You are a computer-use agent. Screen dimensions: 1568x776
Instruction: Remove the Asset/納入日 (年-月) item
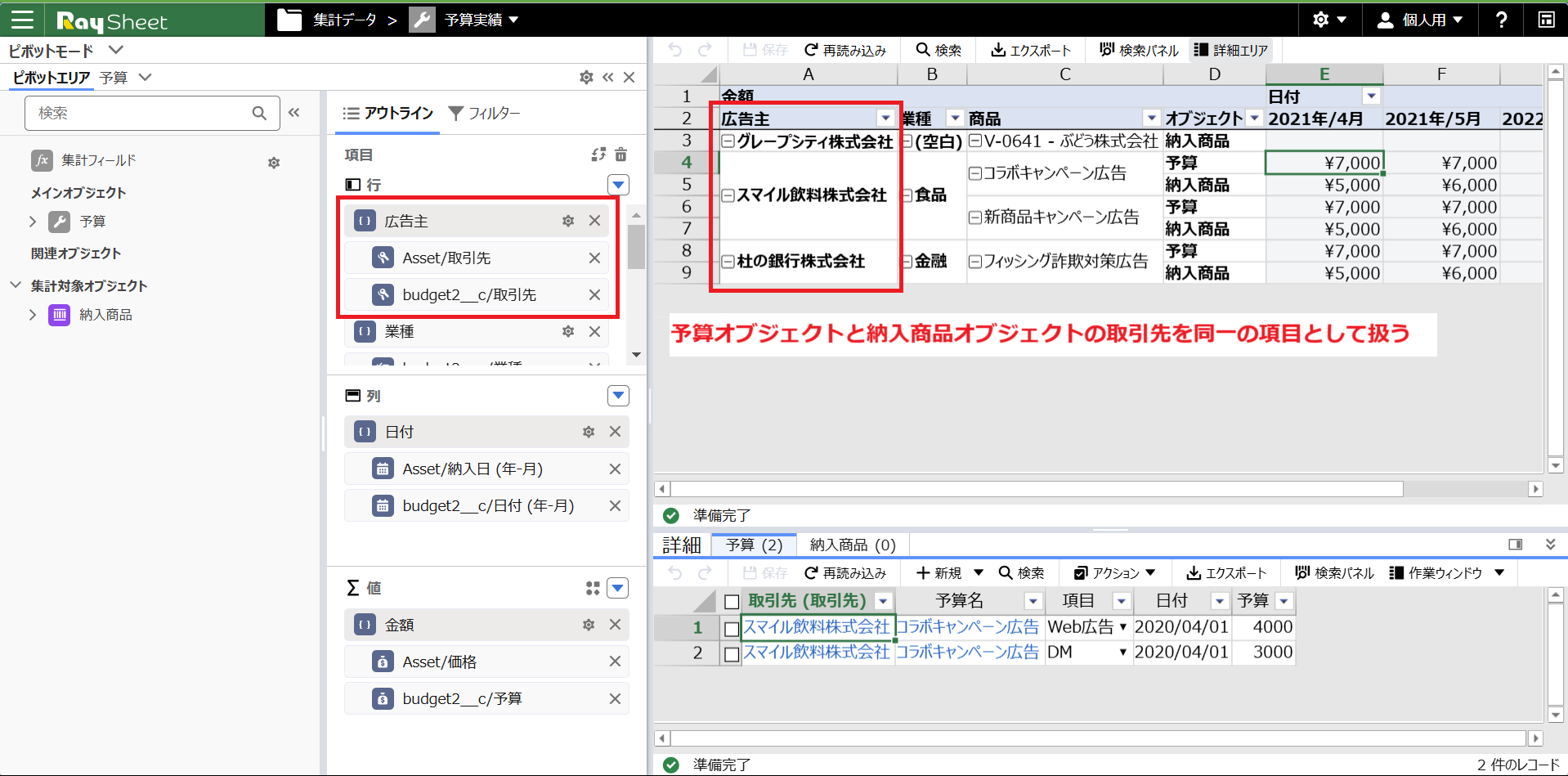615,469
